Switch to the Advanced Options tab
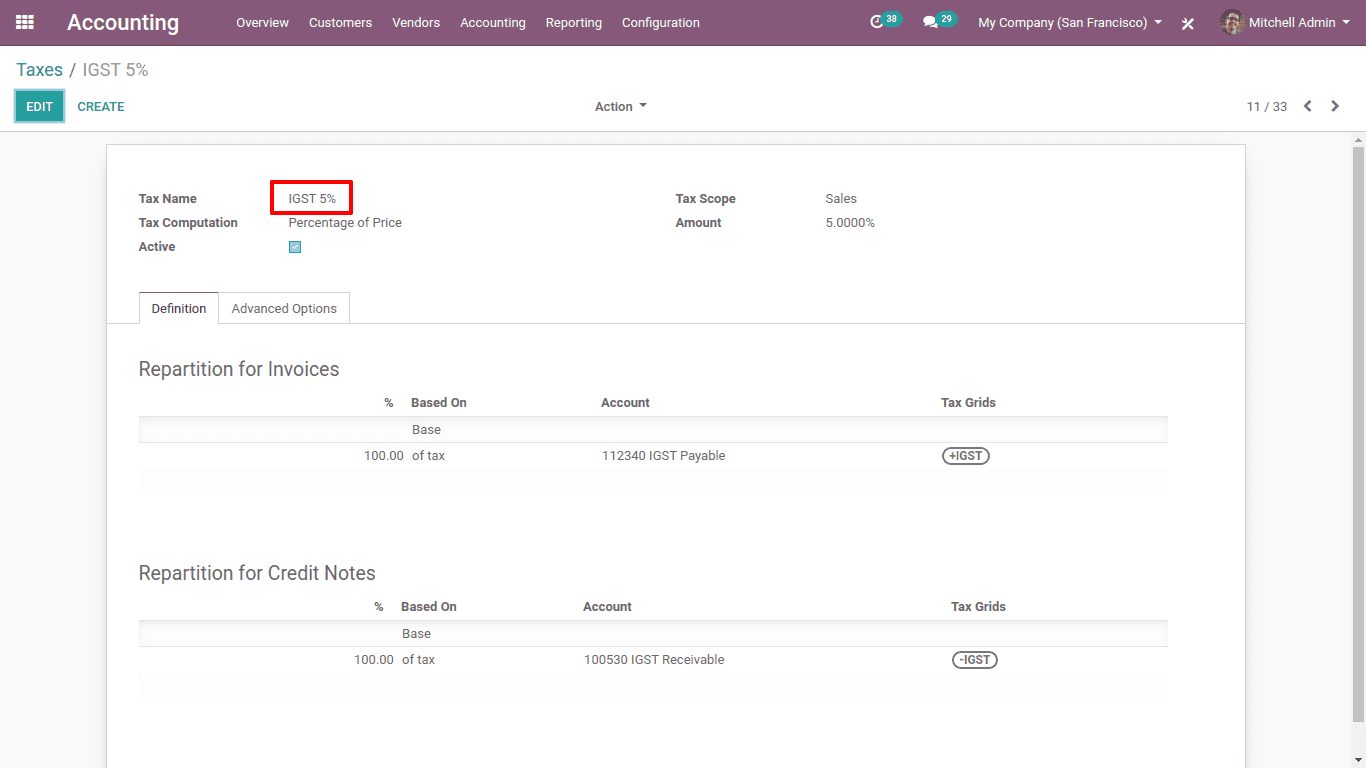Image resolution: width=1366 pixels, height=768 pixels. click(x=284, y=308)
